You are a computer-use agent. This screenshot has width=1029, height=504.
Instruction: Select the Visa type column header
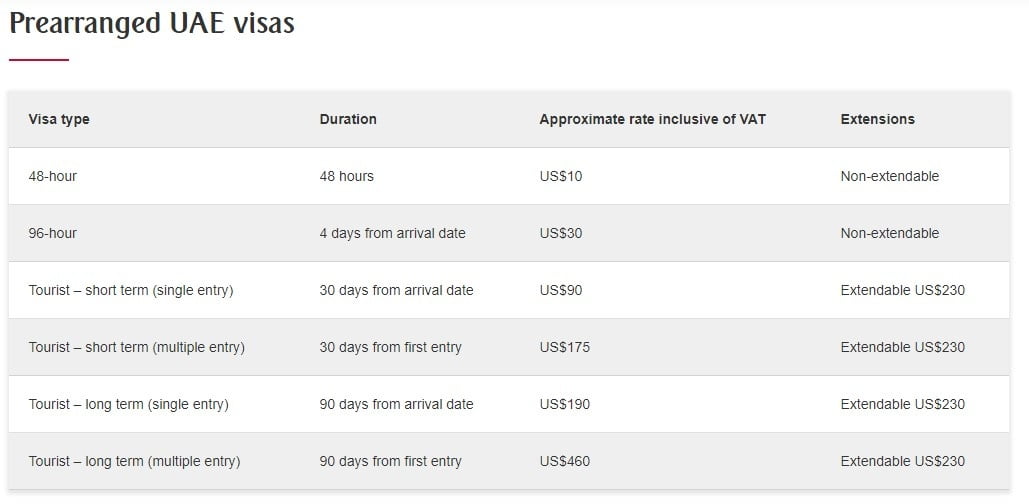(59, 119)
